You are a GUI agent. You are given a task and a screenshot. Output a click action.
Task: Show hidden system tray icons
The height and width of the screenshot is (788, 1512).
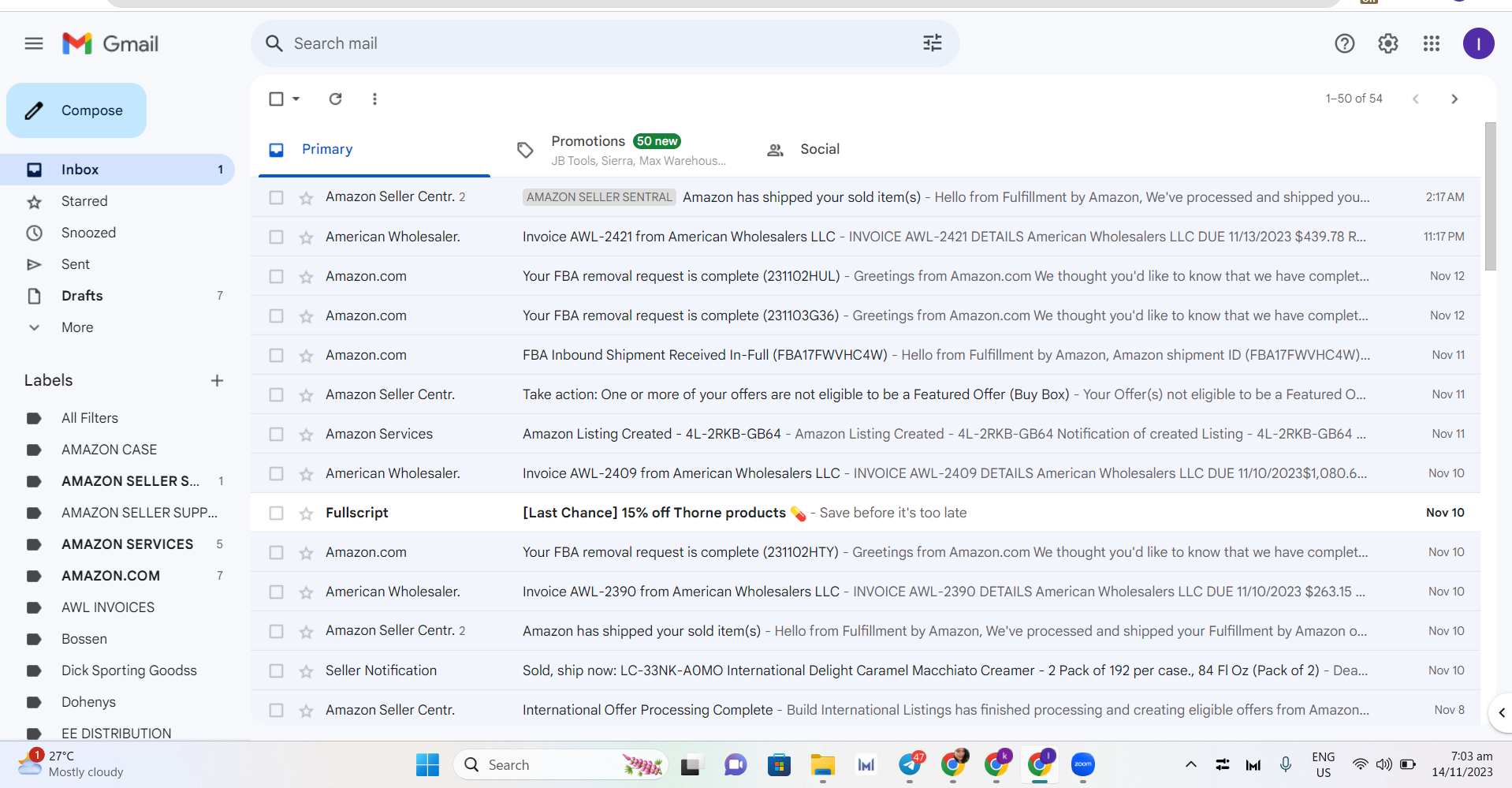coord(1191,764)
